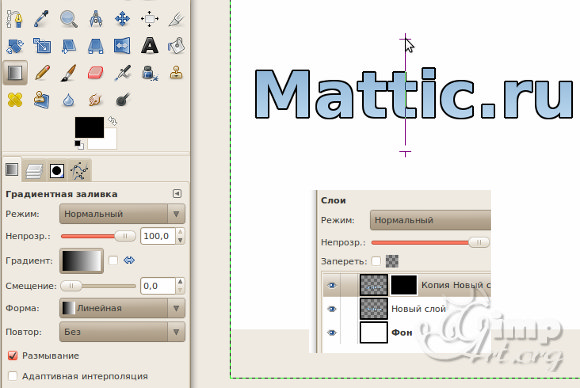580x388 pixels.
Task: Increase Смещение with the up stepper
Action: pyautogui.click(x=180, y=282)
